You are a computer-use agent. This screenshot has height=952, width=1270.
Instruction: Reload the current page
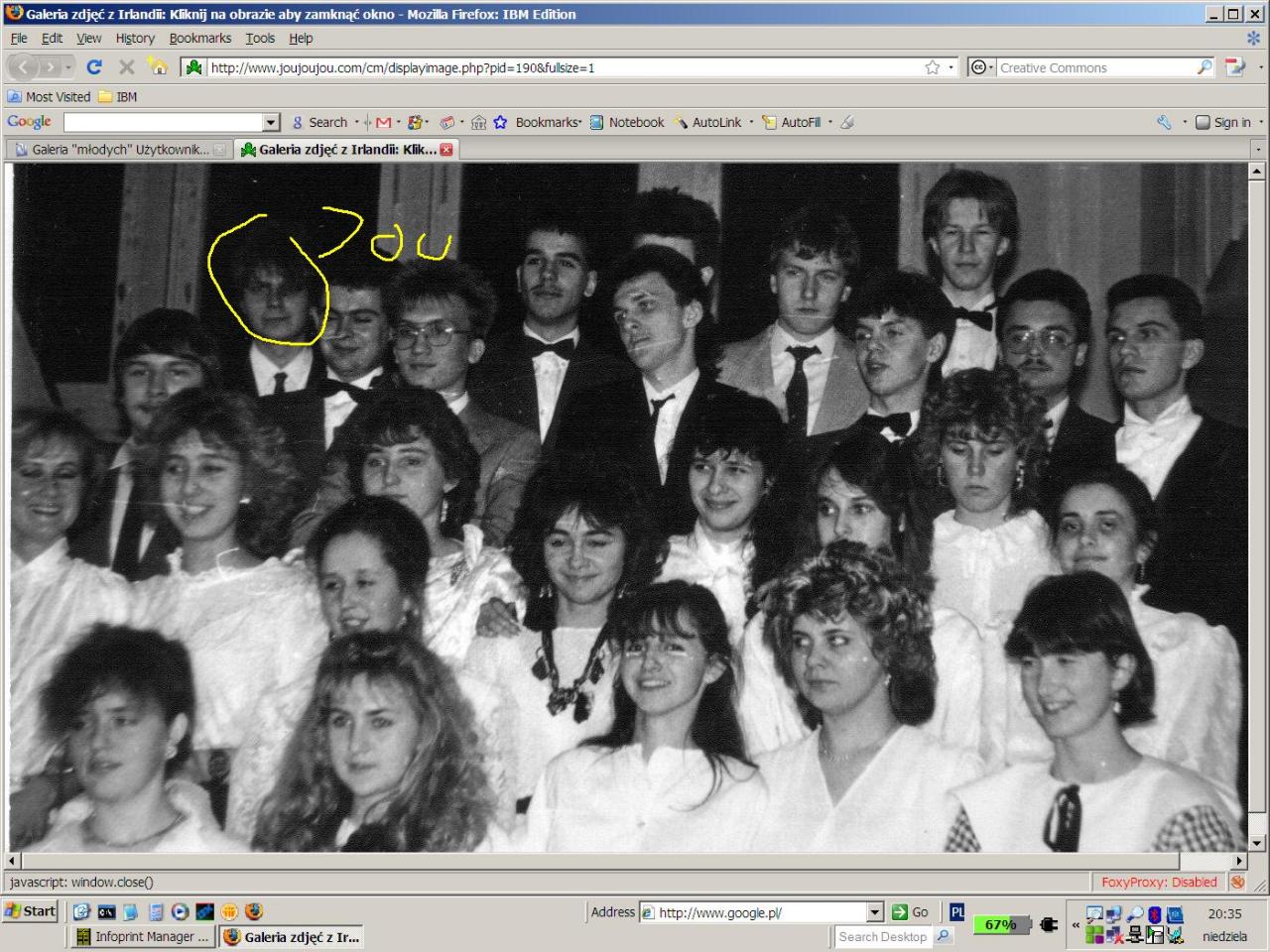tap(94, 67)
